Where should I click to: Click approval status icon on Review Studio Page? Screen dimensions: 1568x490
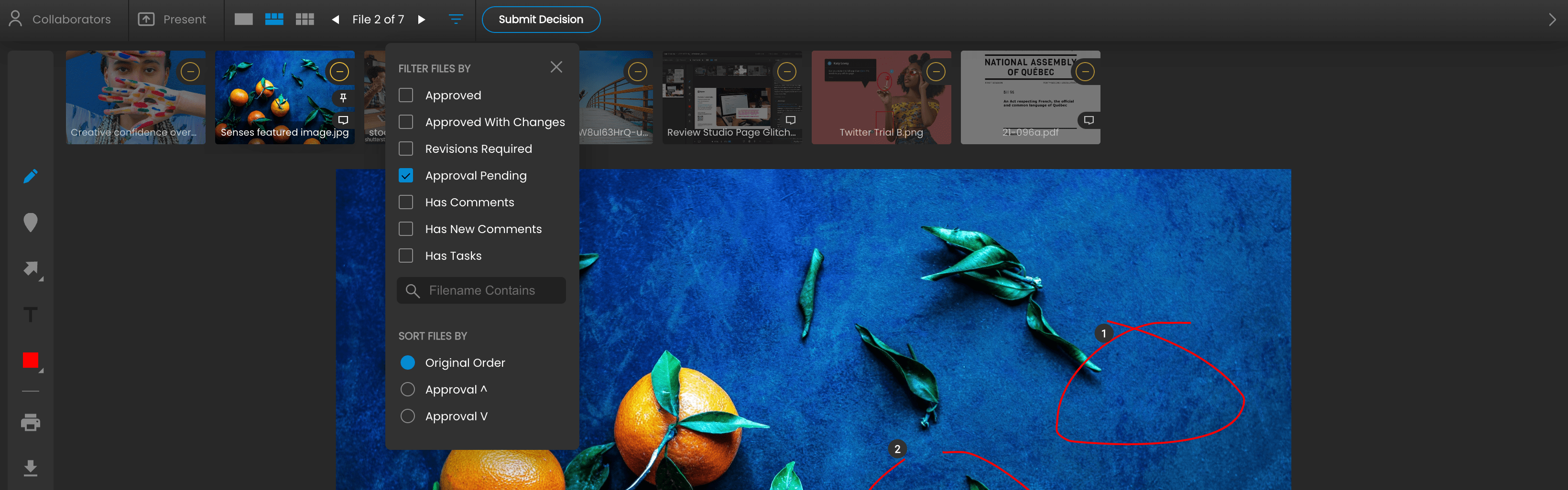tap(787, 72)
